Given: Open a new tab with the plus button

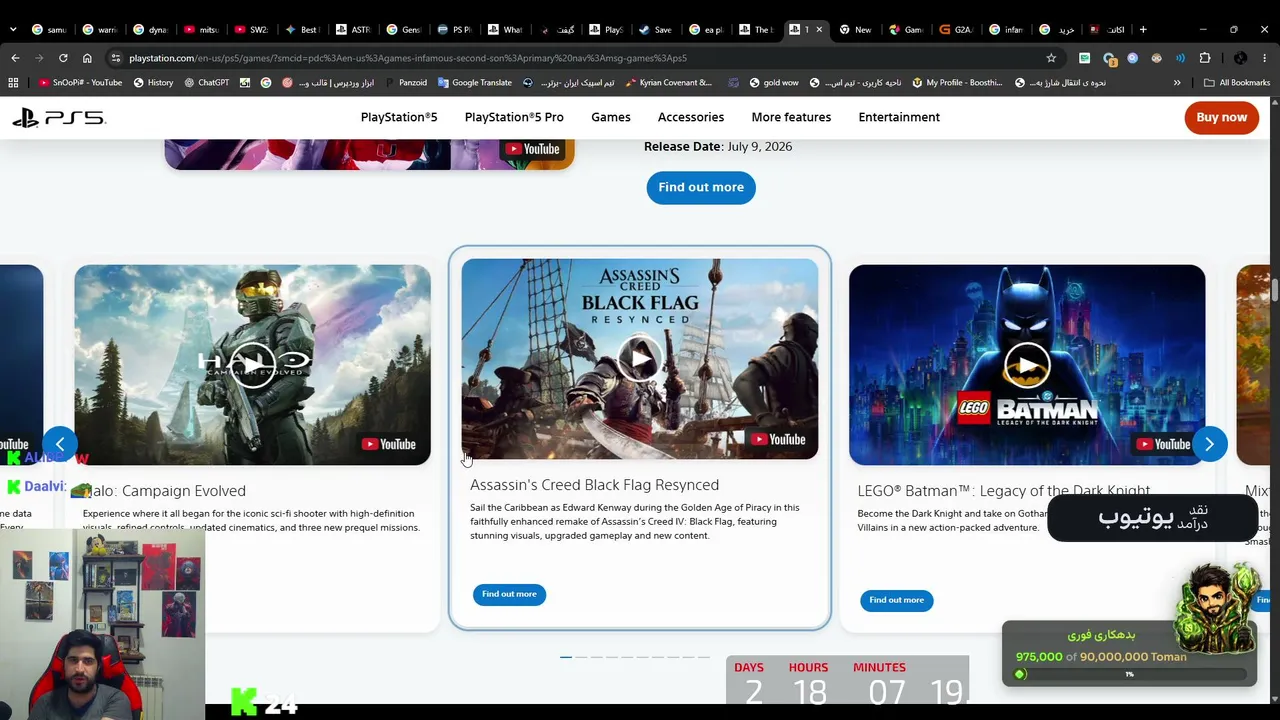Looking at the screenshot, I should coord(1143,29).
